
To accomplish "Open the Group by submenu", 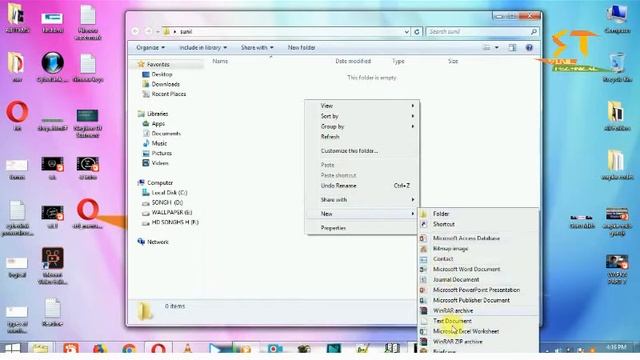I will [362, 127].
